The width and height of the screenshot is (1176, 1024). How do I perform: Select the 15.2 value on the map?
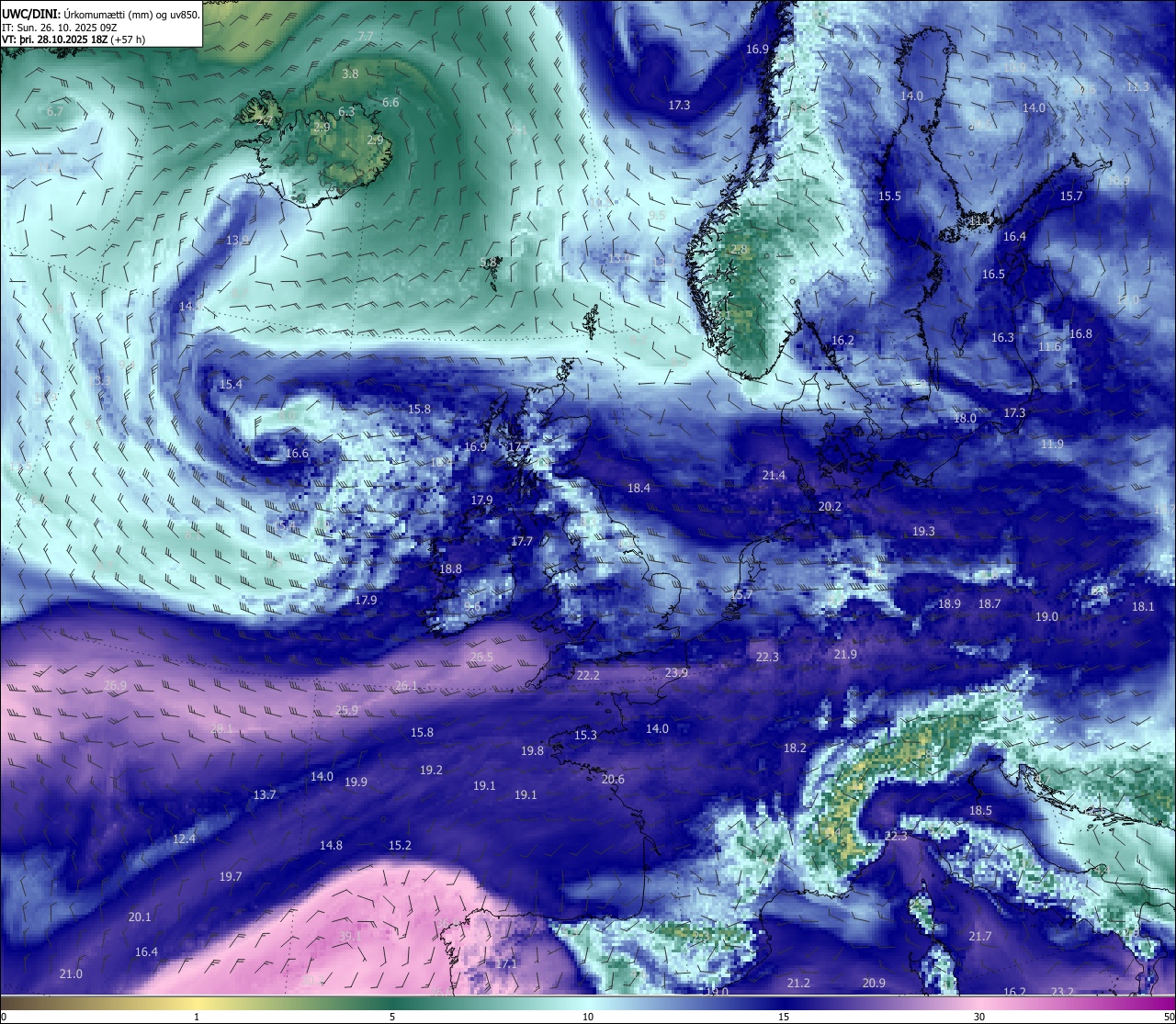(x=400, y=845)
